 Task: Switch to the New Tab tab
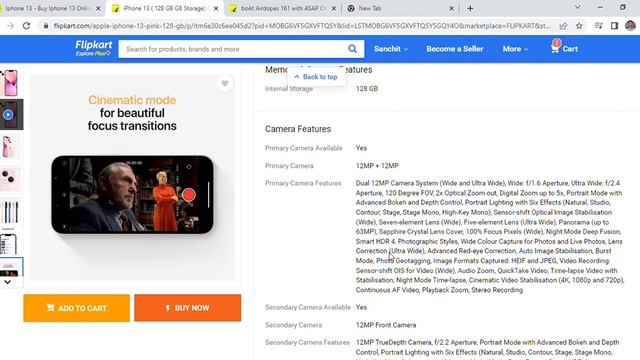pyautogui.click(x=401, y=8)
